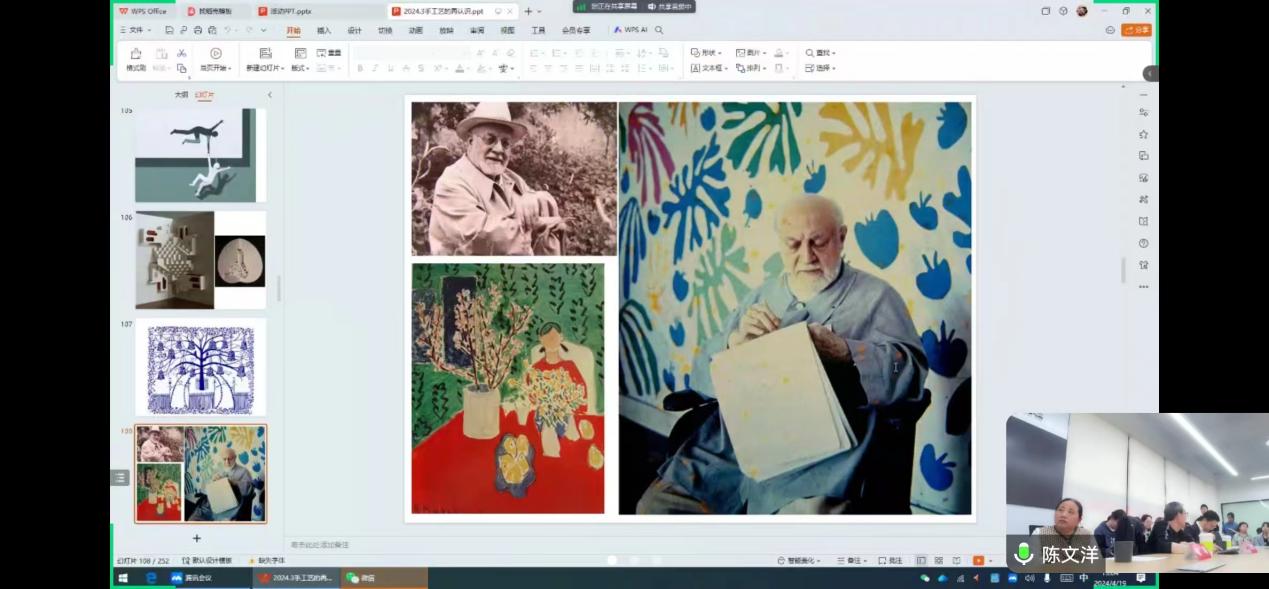The image size is (1269, 589).
Task: Click the Undo arrow icon
Action: [228, 30]
